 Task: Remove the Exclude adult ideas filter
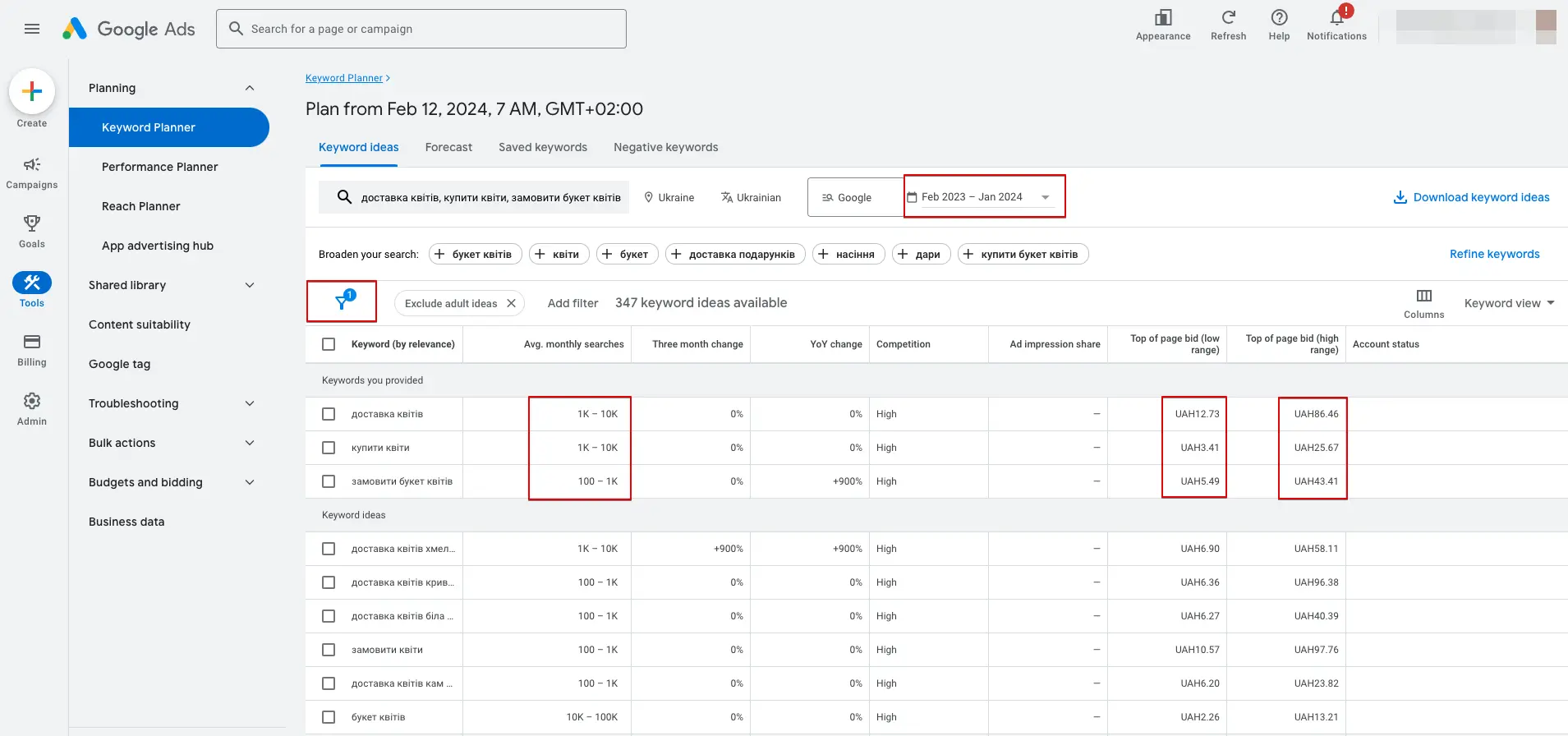point(511,303)
